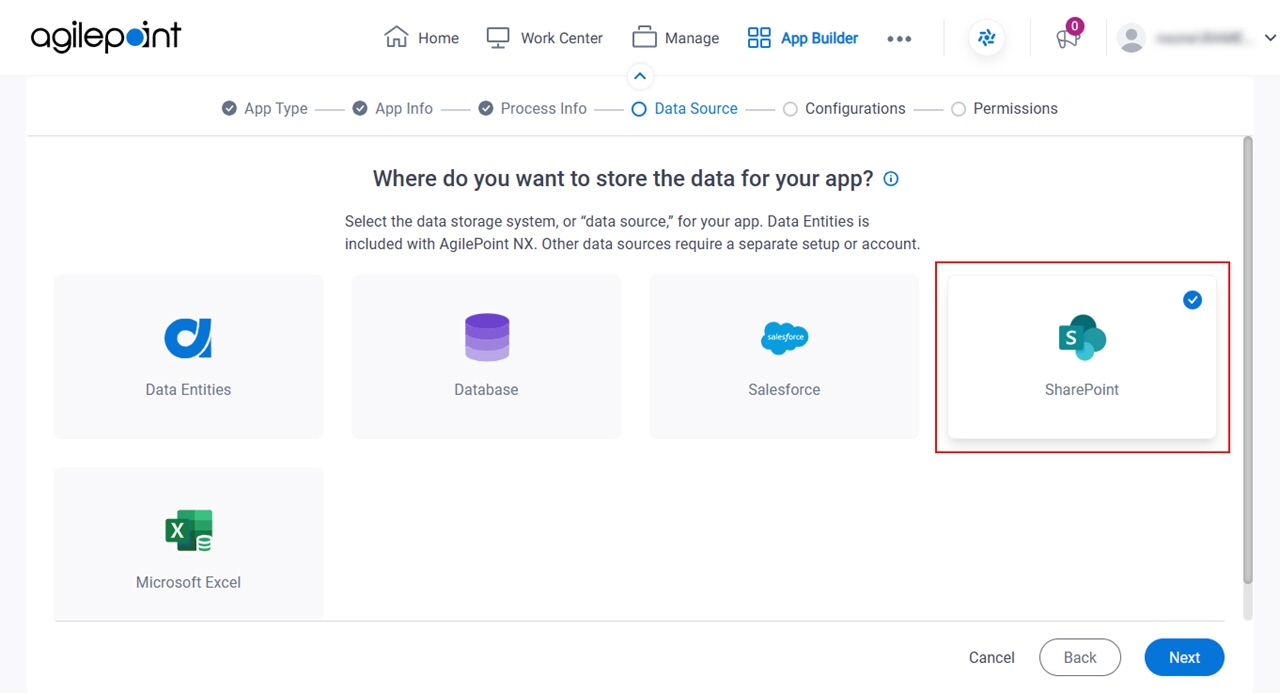1280x693 pixels.
Task: Click the SharePoint label text
Action: 1082,390
